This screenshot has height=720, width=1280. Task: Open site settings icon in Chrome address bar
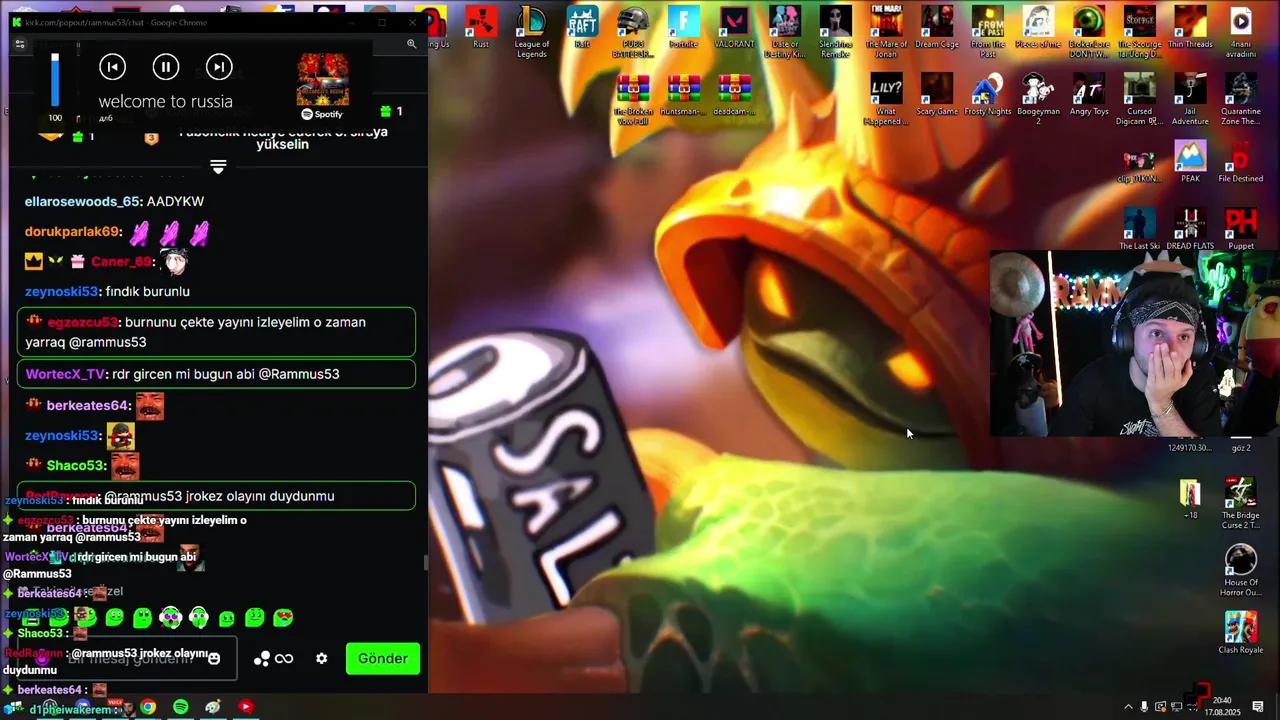[x=19, y=44]
